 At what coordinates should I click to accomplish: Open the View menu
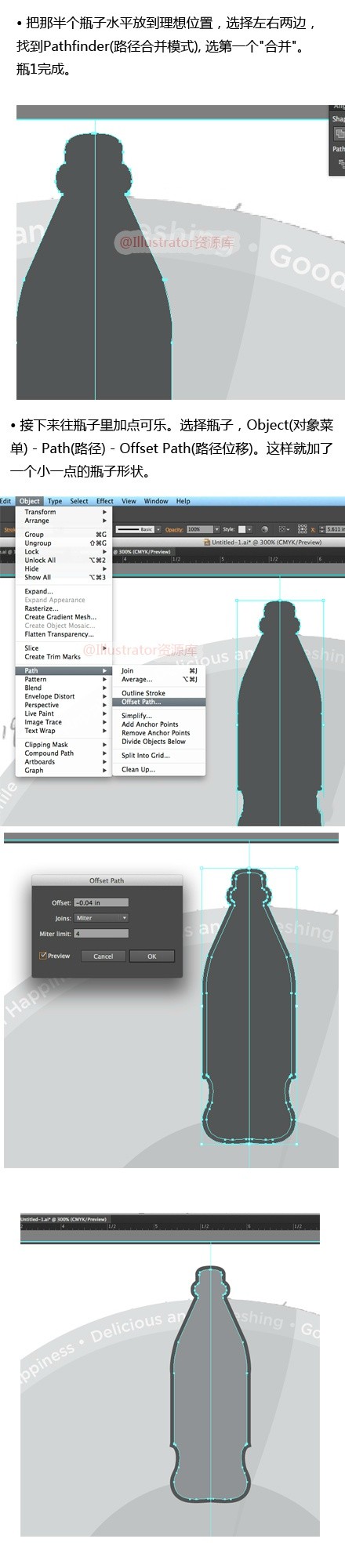pyautogui.click(x=129, y=501)
